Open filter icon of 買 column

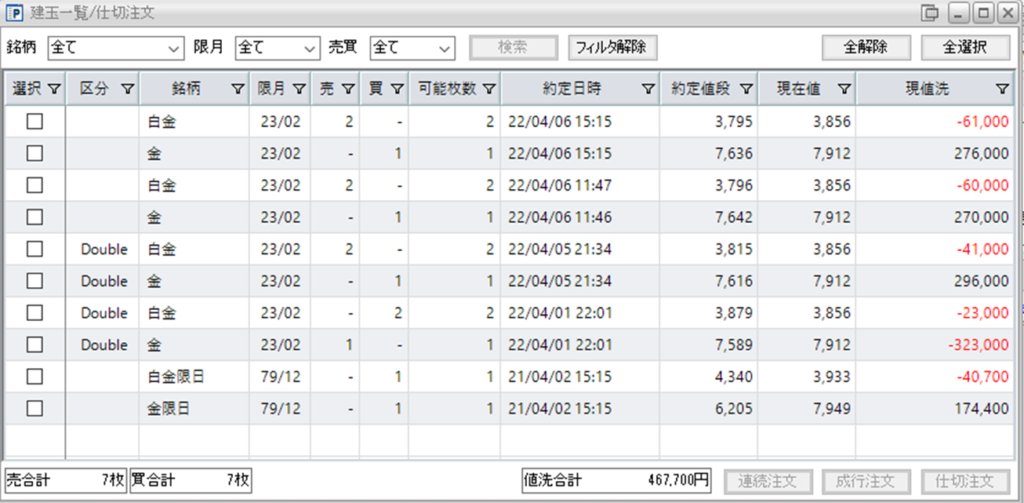[397, 89]
